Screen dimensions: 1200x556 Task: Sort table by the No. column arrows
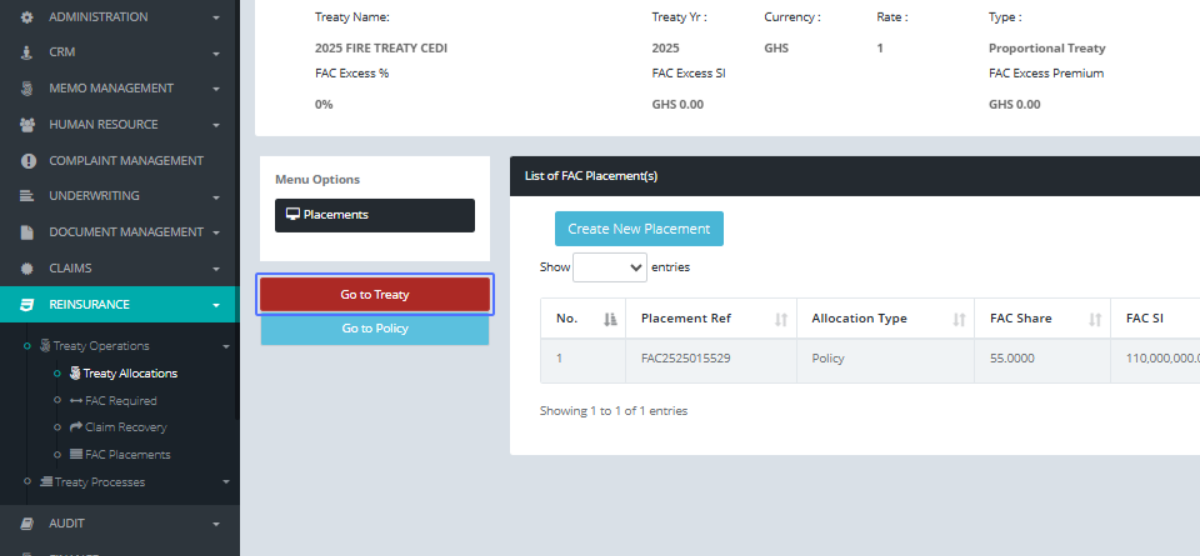pos(610,319)
